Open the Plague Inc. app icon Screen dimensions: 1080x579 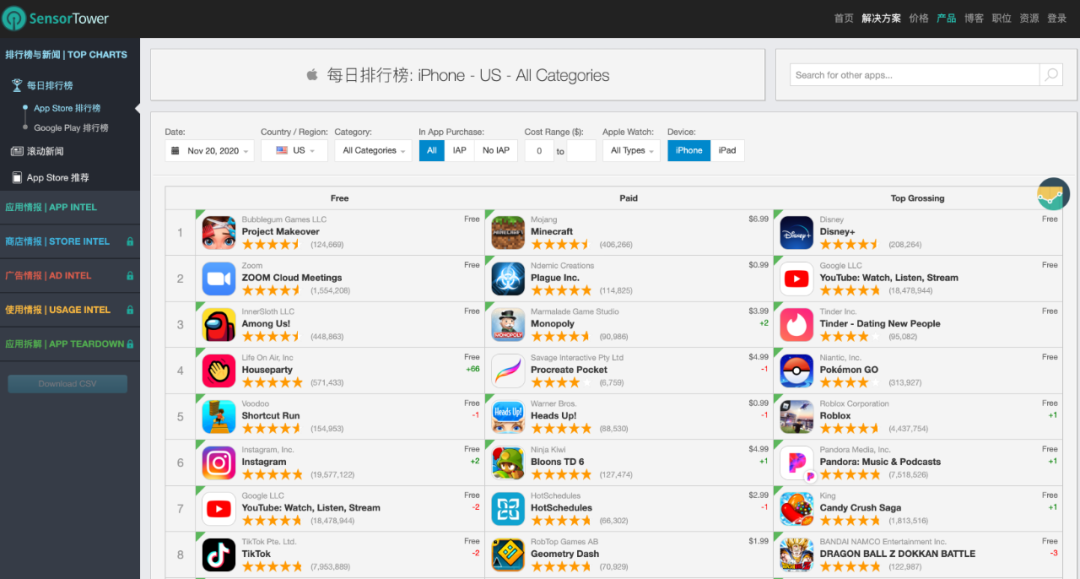pyautogui.click(x=508, y=279)
